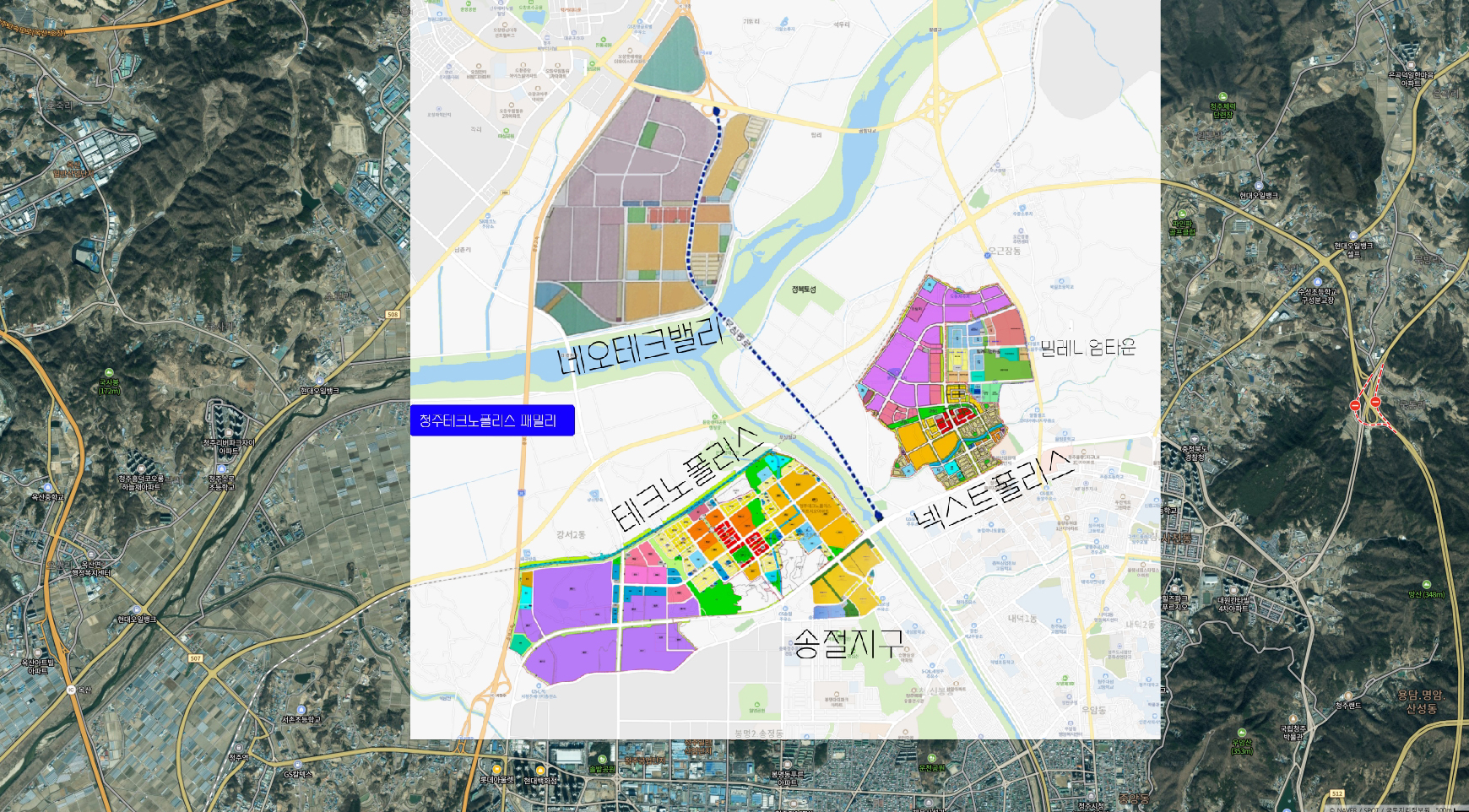This screenshot has width=1469, height=812.
Task: Open the 청주흥덕코오롱 하늘채아파트 marker
Action: [x=140, y=478]
